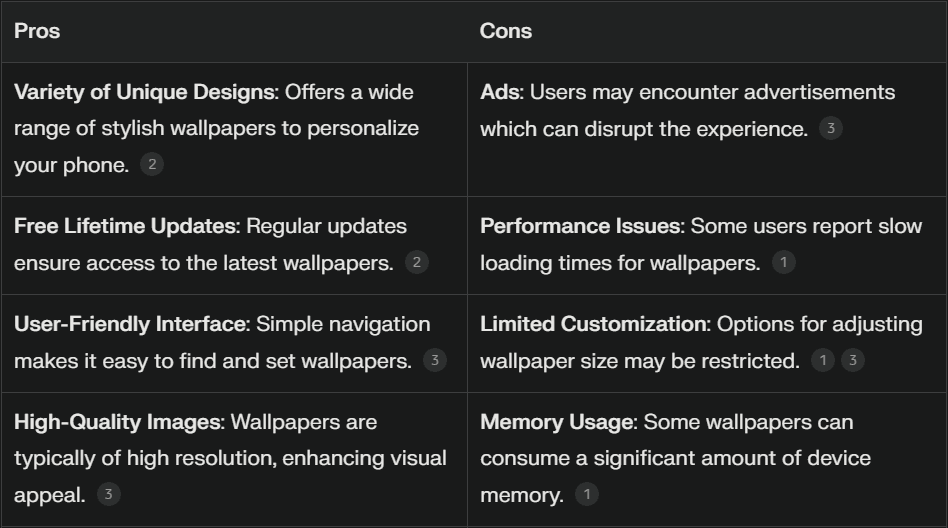This screenshot has height=528, width=948.
Task: Select the Pros column header
Action: click(37, 31)
